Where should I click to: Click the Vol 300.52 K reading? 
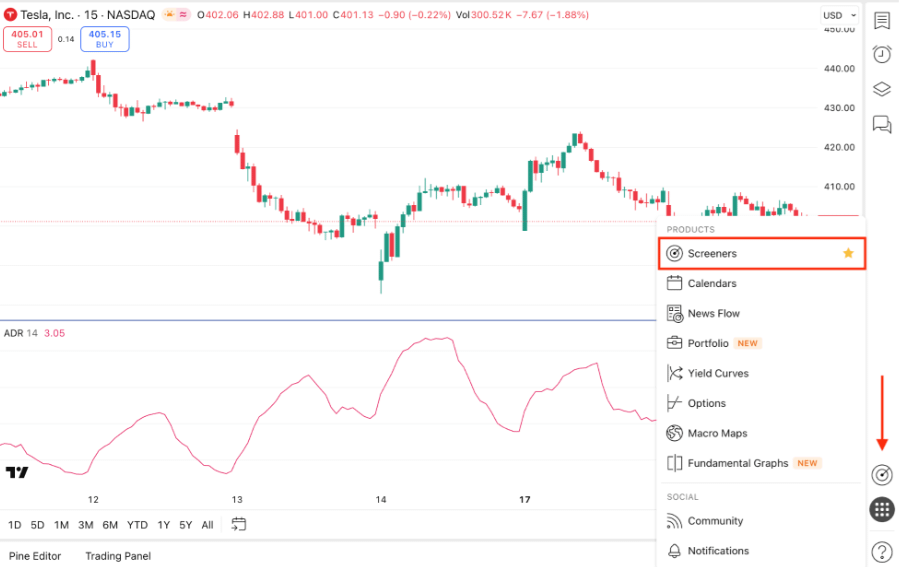[483, 15]
